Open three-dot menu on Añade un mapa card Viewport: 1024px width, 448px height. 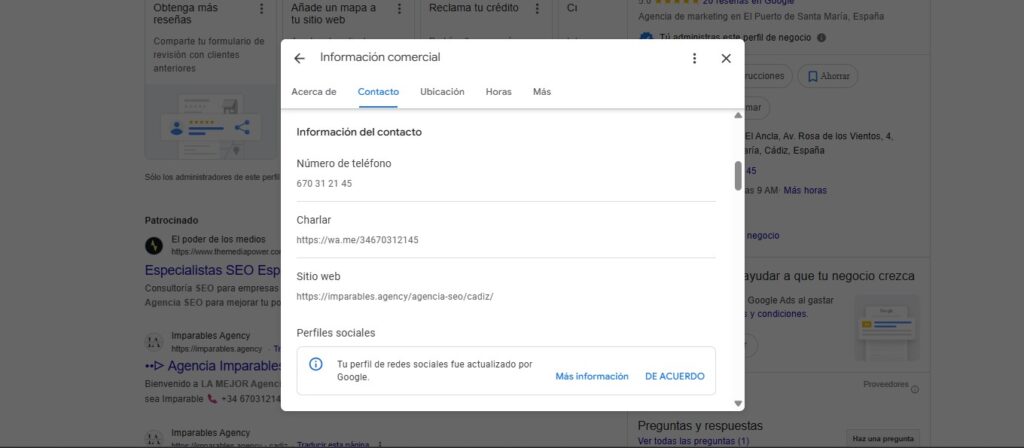click(399, 8)
